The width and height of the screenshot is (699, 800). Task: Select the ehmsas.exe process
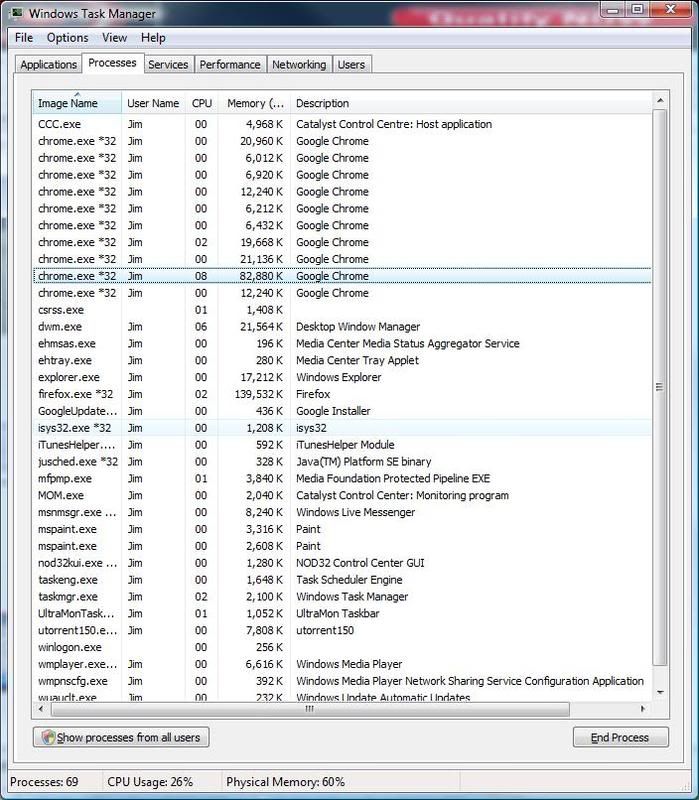[x=342, y=343]
